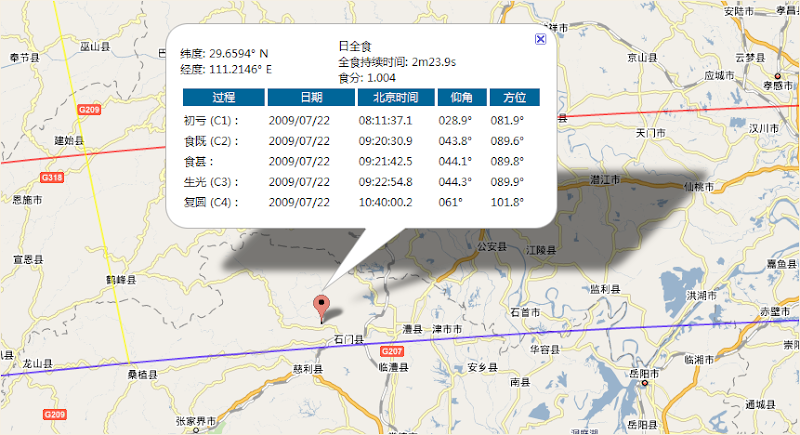Click the 京山县 map label
This screenshot has width=800, height=435.
[642, 58]
